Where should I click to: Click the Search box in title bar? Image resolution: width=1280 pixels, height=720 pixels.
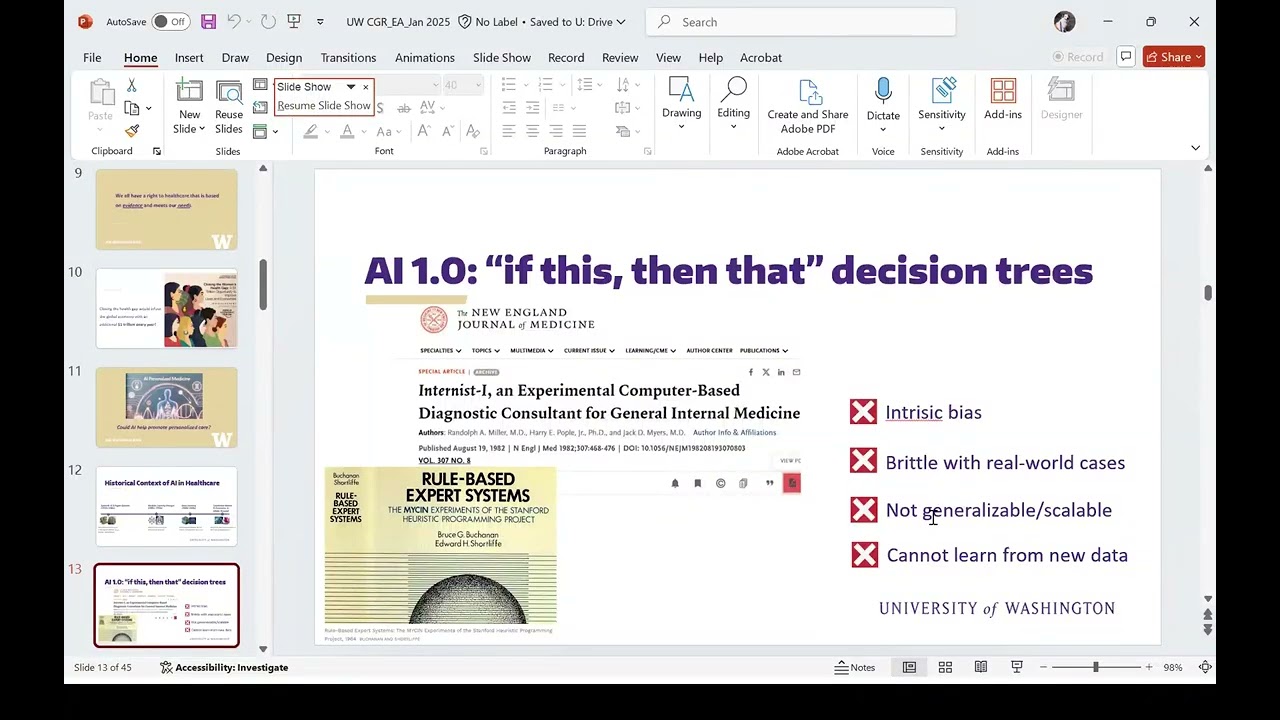pyautogui.click(x=801, y=22)
